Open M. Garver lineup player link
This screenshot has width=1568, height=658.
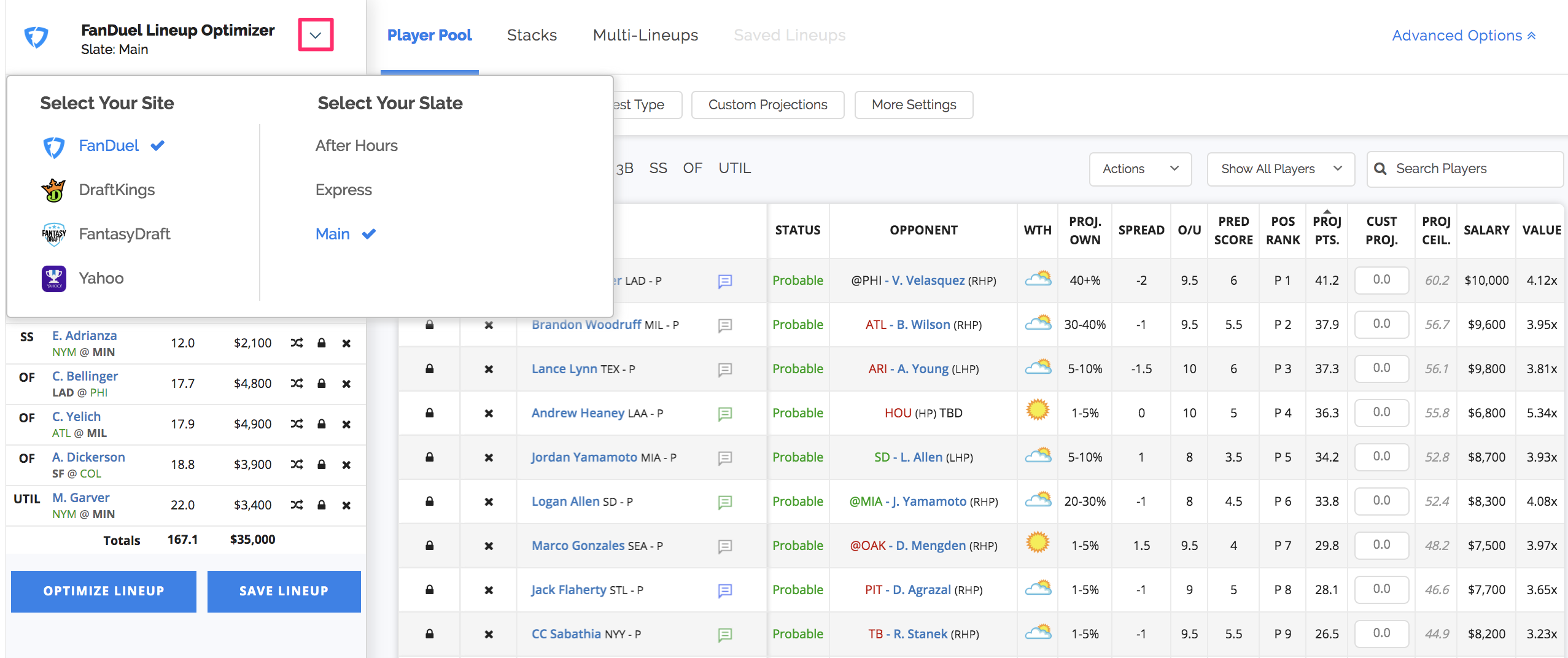pos(81,498)
